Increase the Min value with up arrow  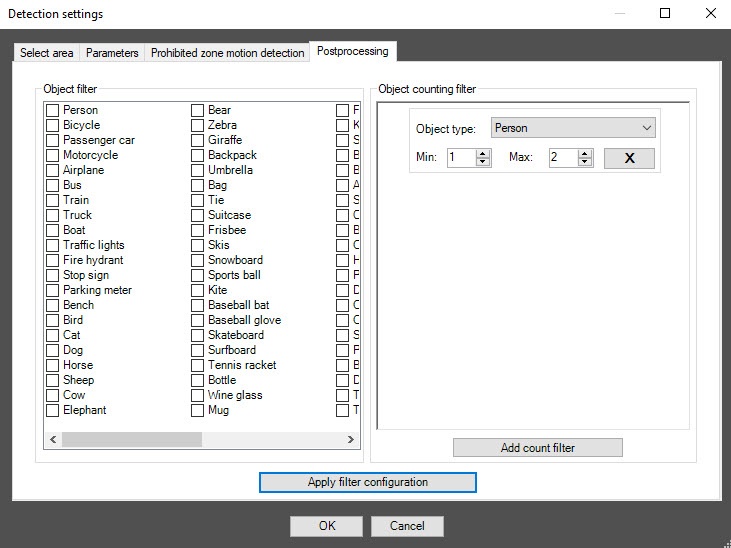[x=484, y=153]
